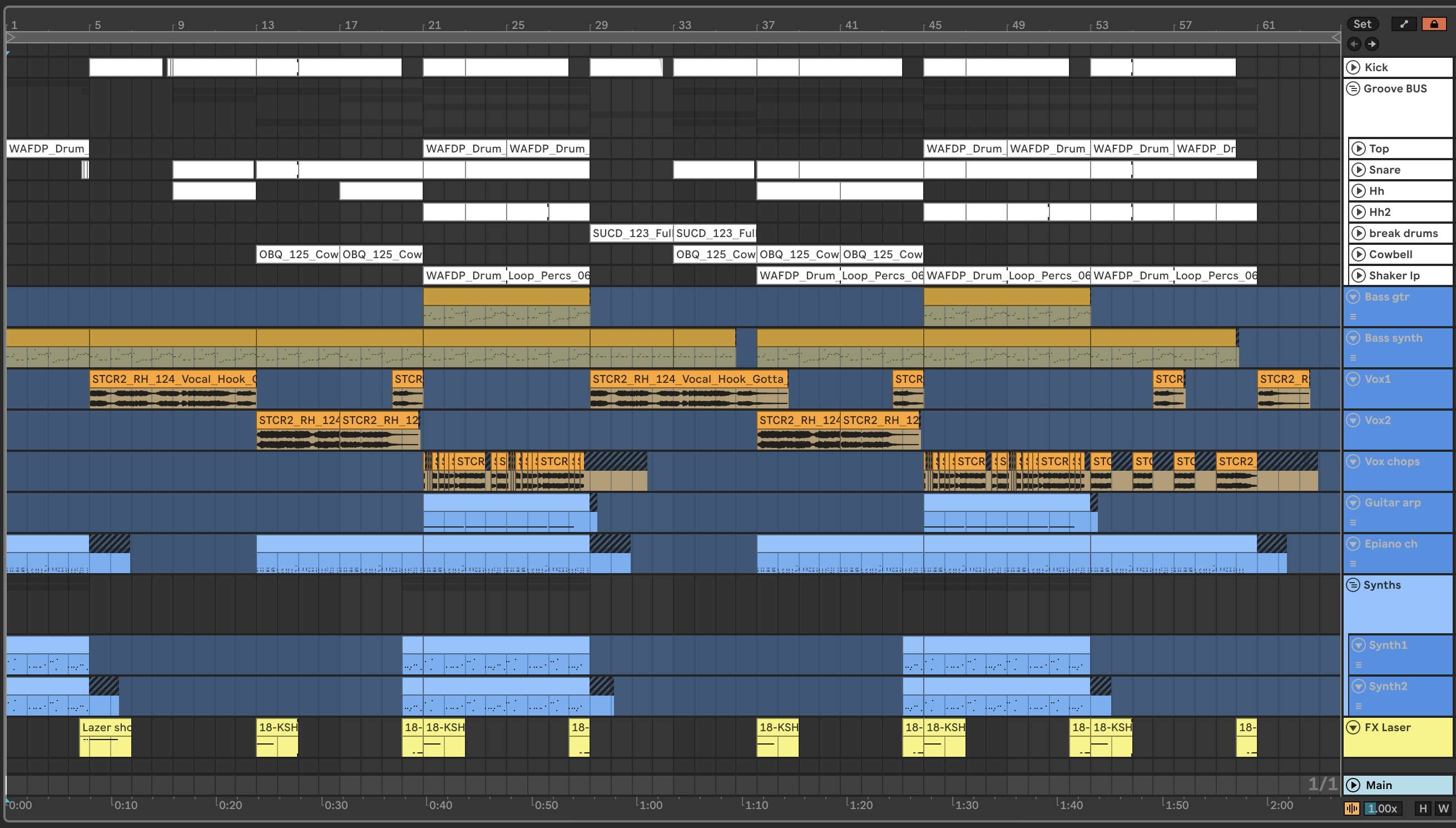
Task: Jump to next locator arrow
Action: point(1372,44)
